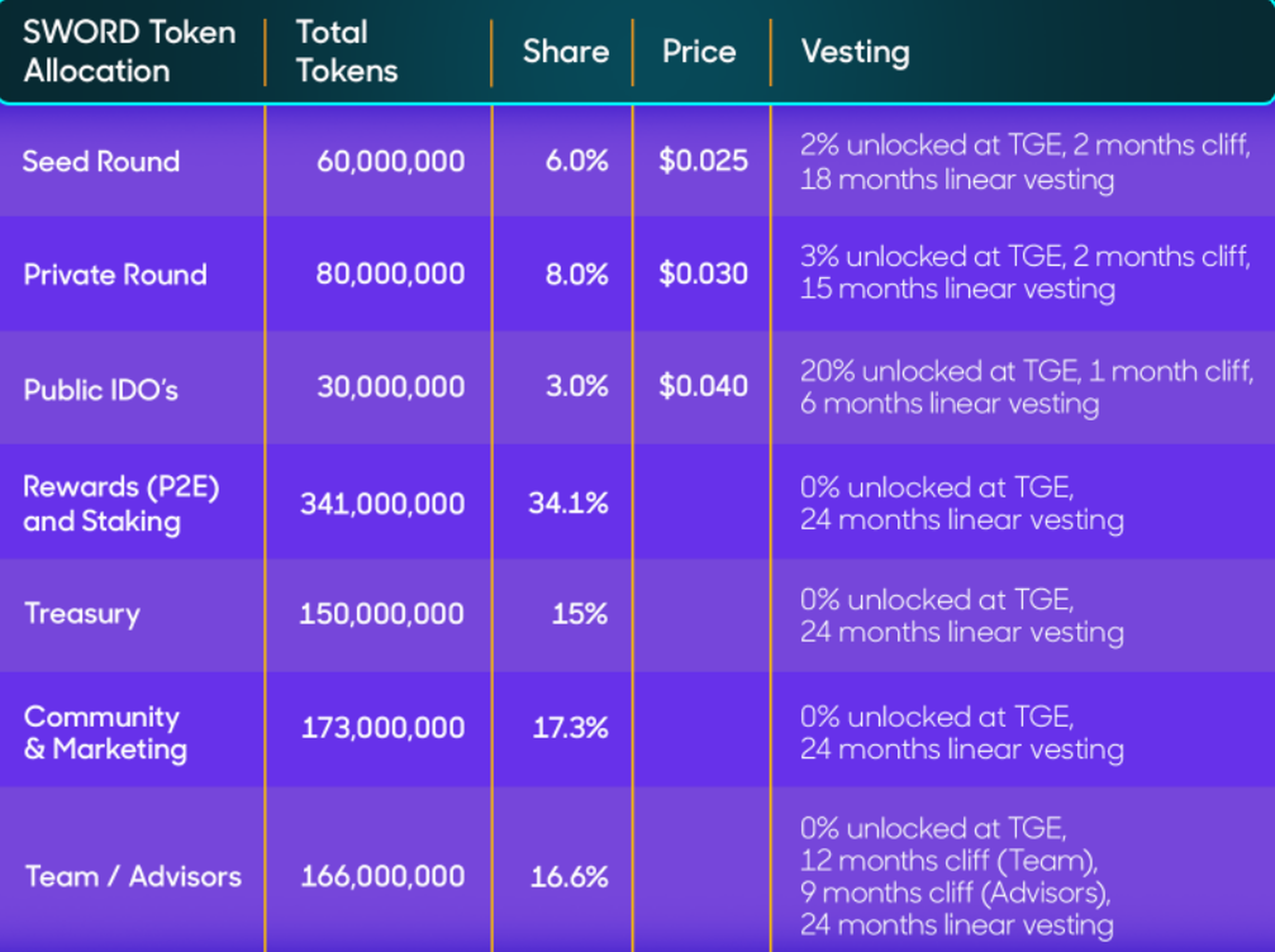1275x952 pixels.
Task: Click the 60,000,000 tokens cell
Action: pyautogui.click(x=390, y=161)
